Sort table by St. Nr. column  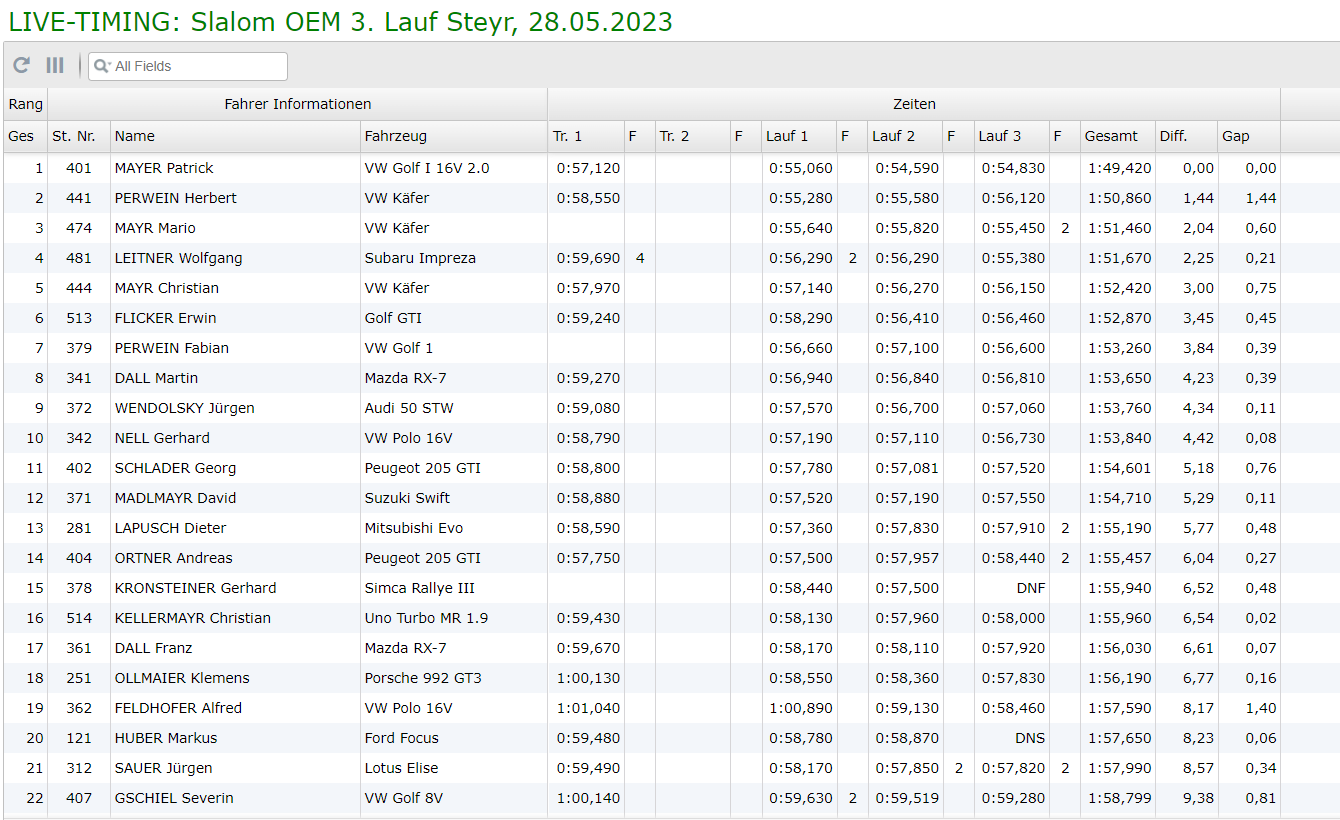click(x=74, y=136)
